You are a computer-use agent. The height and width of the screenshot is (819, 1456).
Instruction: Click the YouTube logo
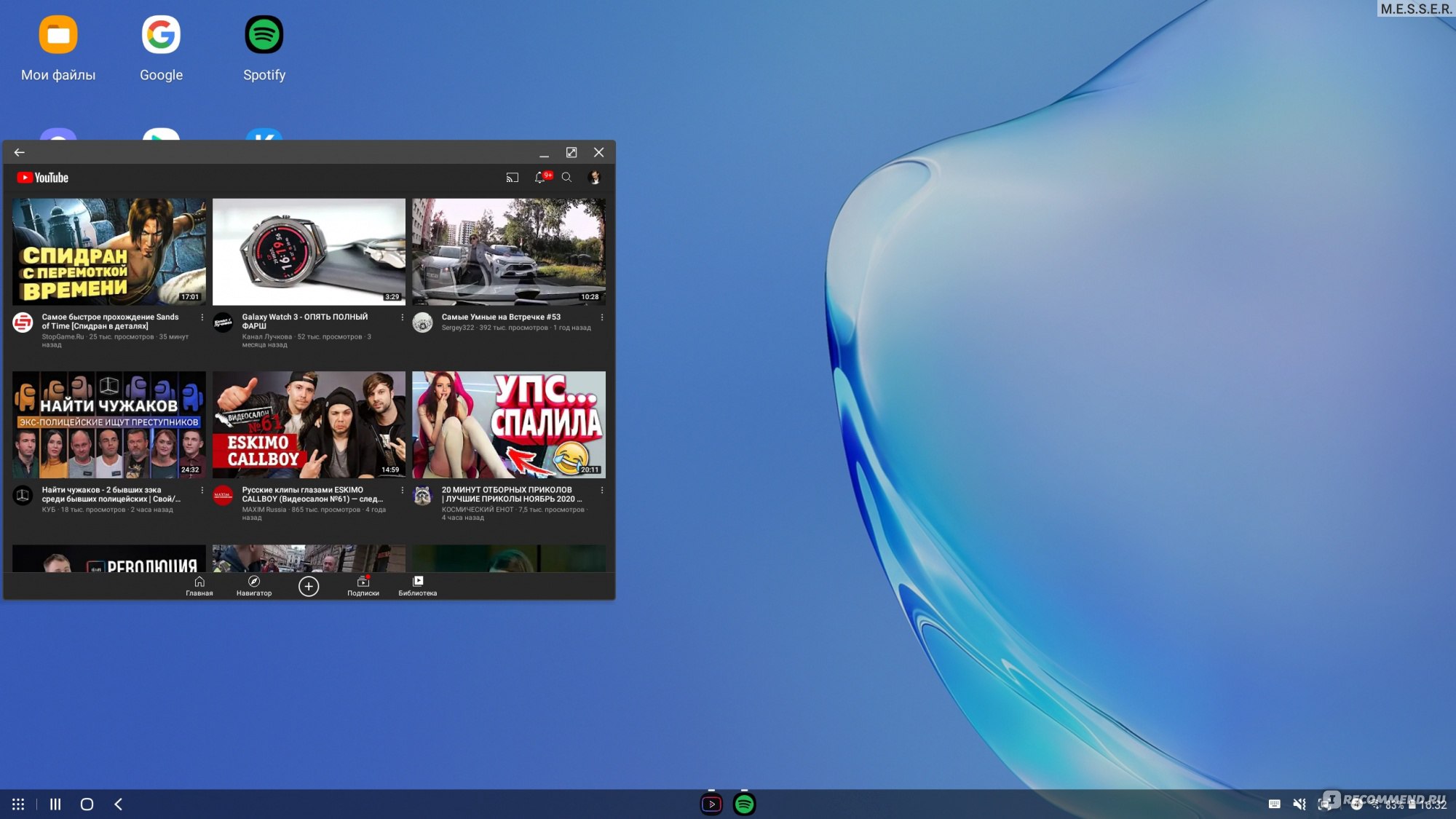point(42,178)
